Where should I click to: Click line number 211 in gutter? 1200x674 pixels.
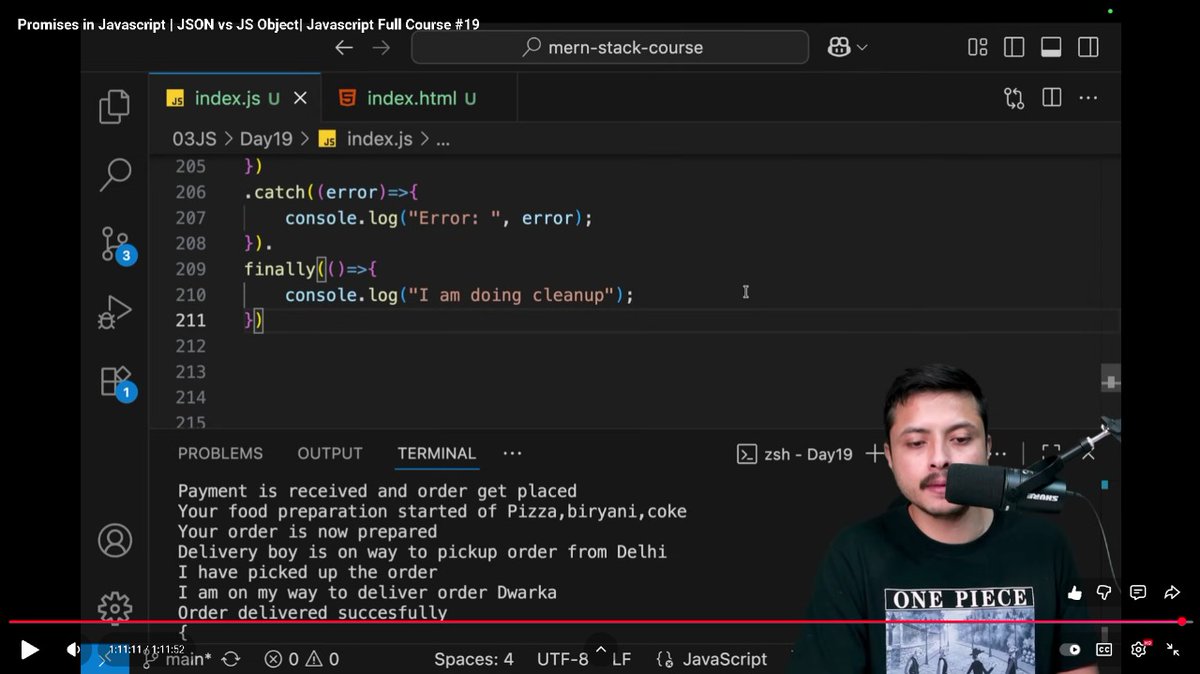click(x=190, y=320)
